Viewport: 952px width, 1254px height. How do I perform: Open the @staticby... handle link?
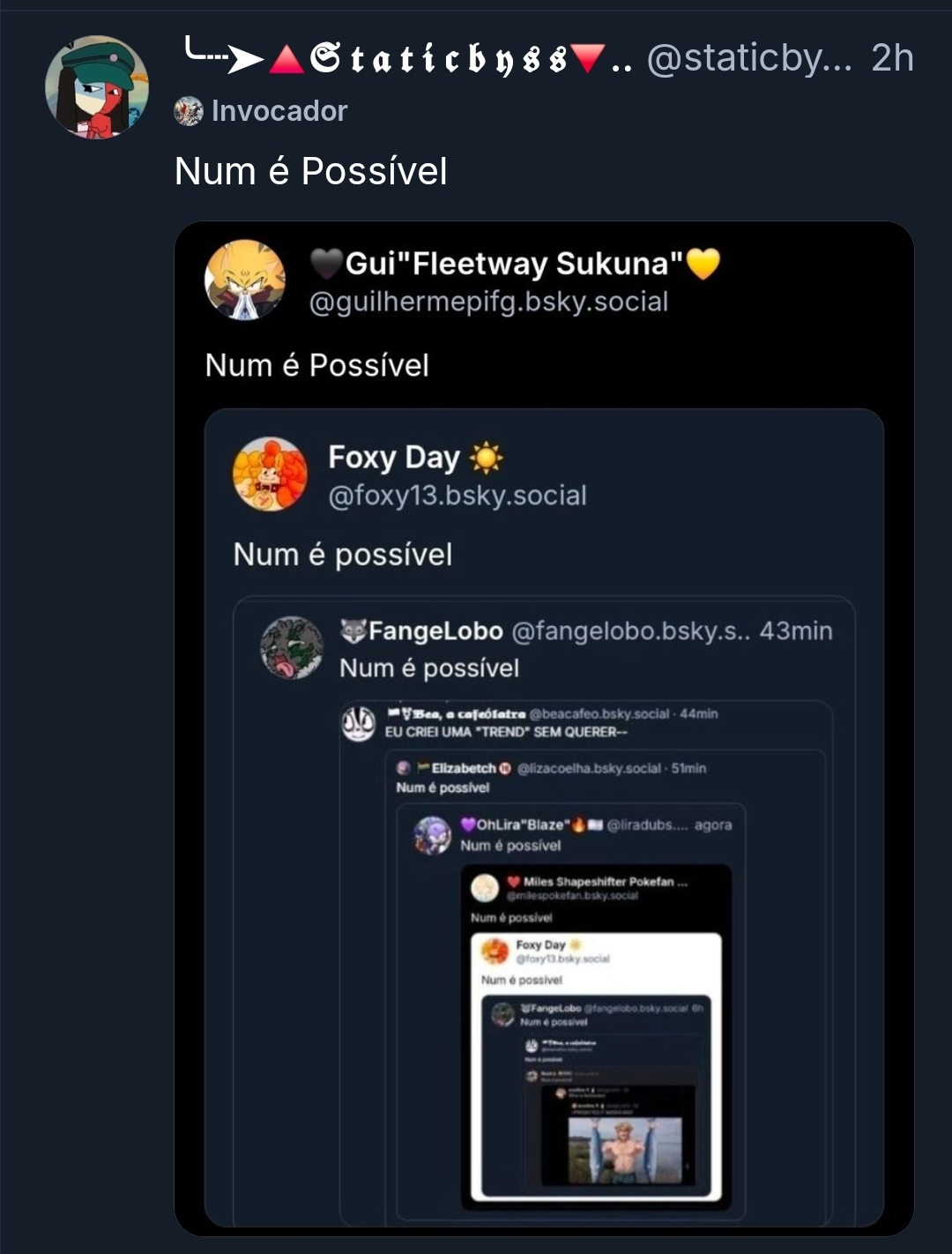749,58
